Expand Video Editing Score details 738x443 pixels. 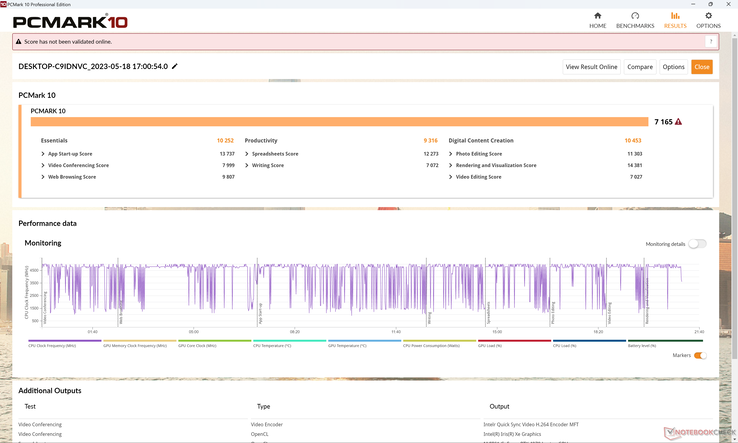(450, 177)
